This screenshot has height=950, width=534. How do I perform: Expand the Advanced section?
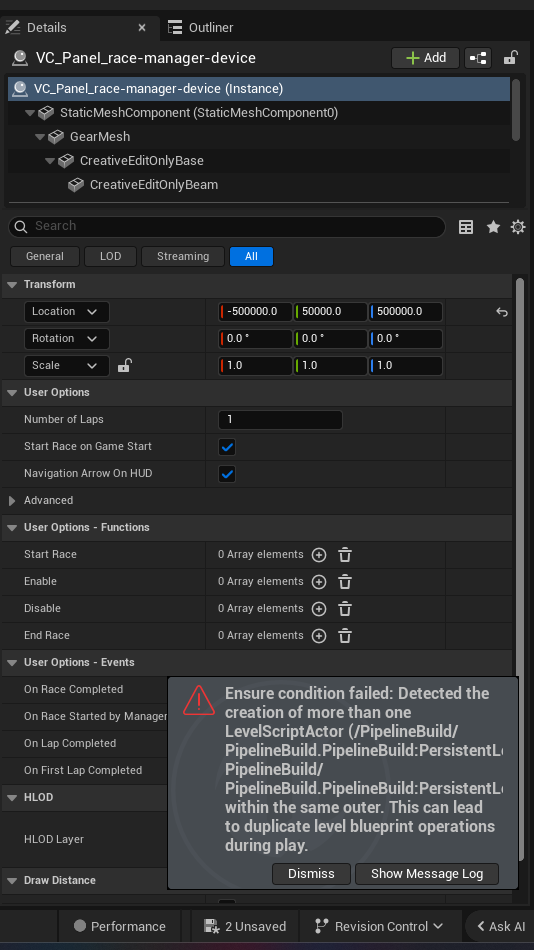12,501
